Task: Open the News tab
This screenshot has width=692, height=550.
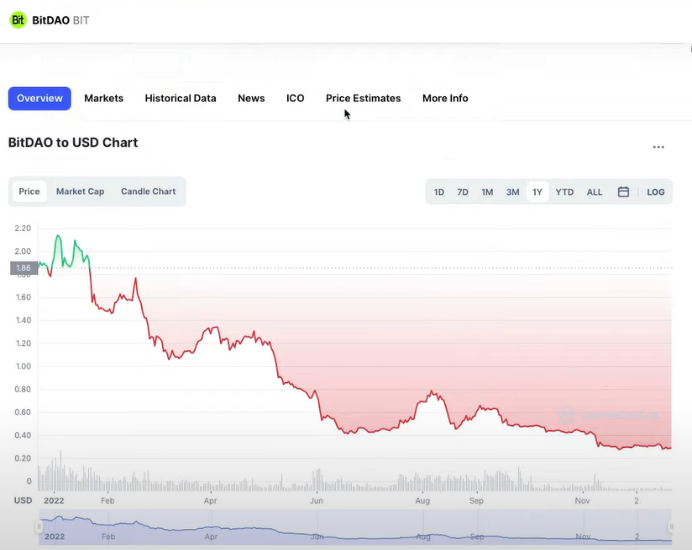Action: click(x=251, y=98)
